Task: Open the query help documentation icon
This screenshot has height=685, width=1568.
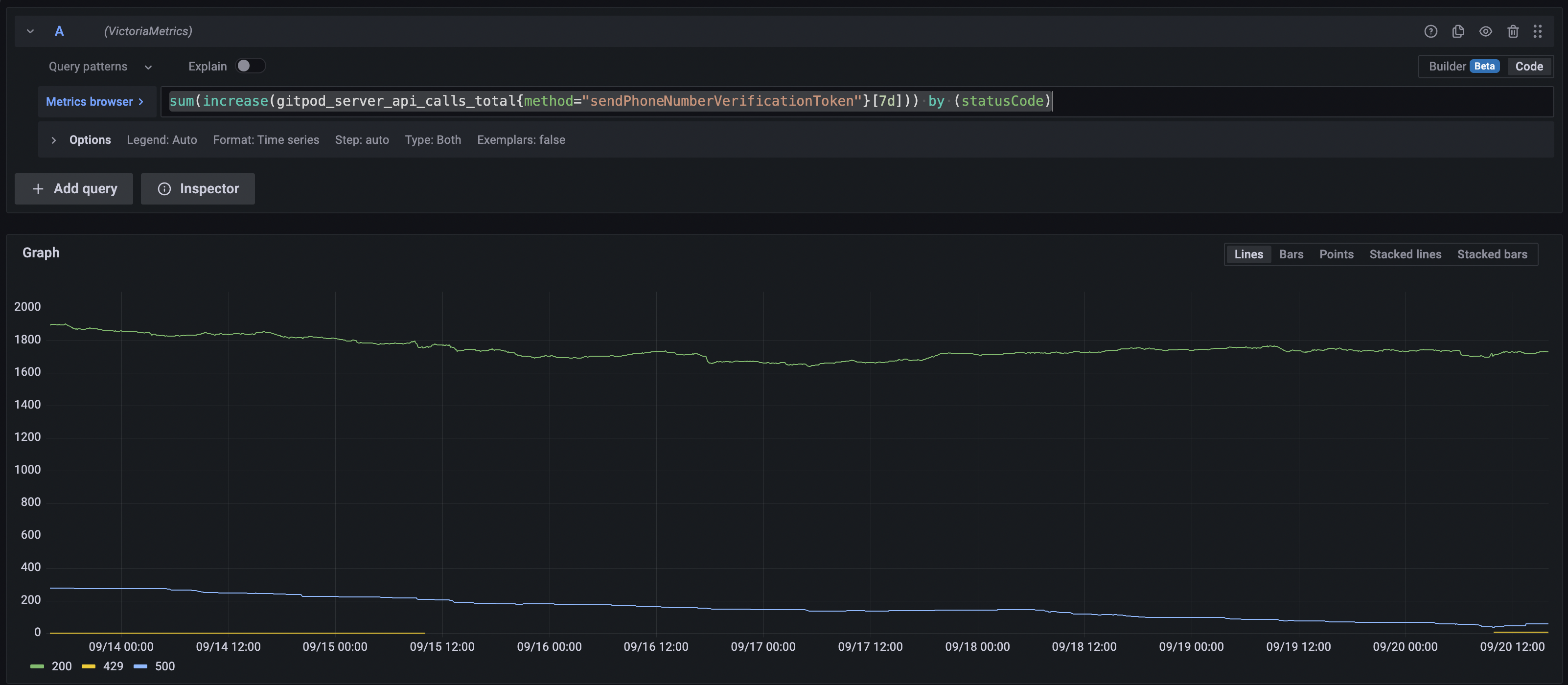Action: click(1431, 31)
